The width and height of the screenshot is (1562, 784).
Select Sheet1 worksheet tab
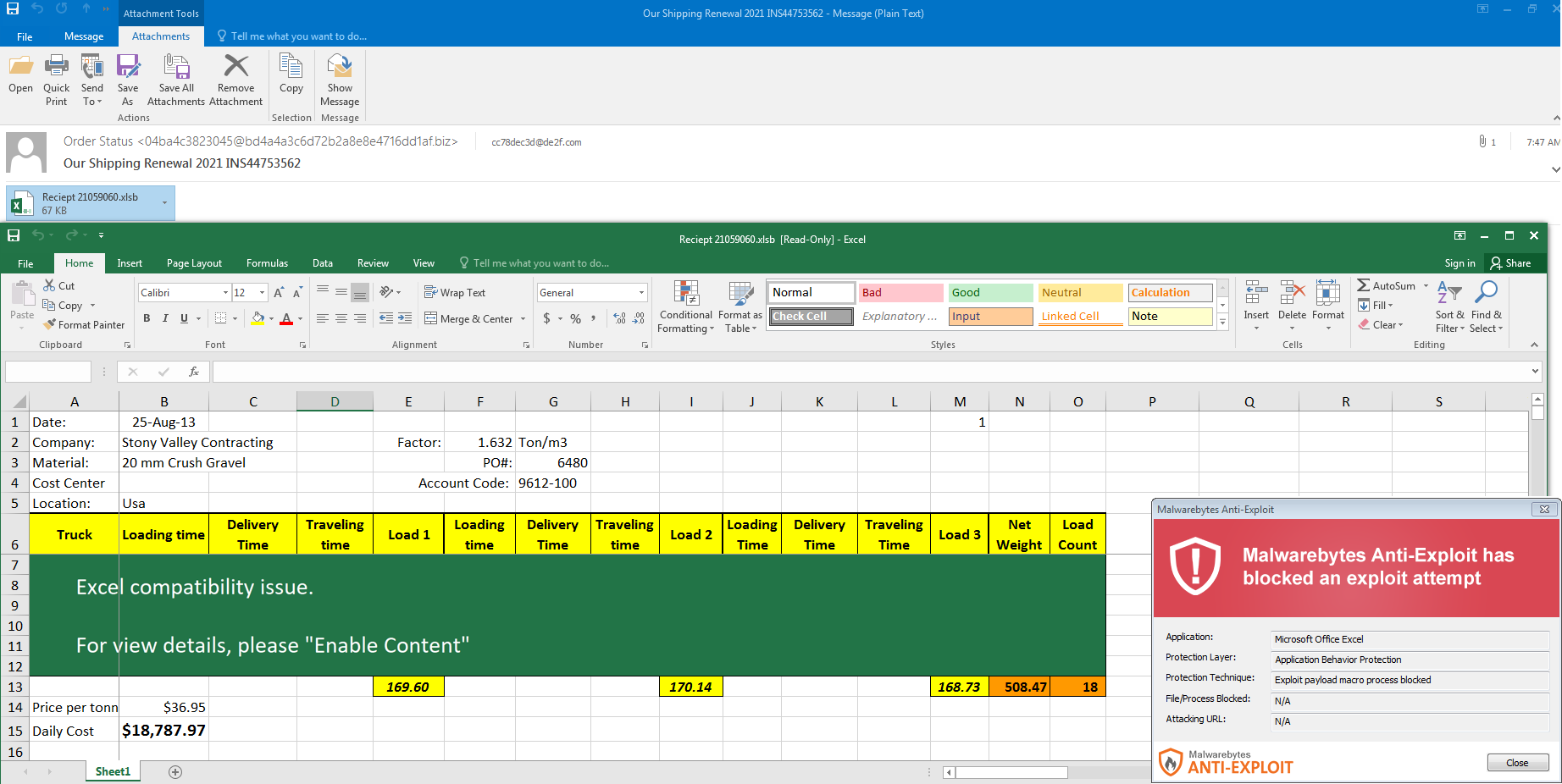tap(113, 771)
